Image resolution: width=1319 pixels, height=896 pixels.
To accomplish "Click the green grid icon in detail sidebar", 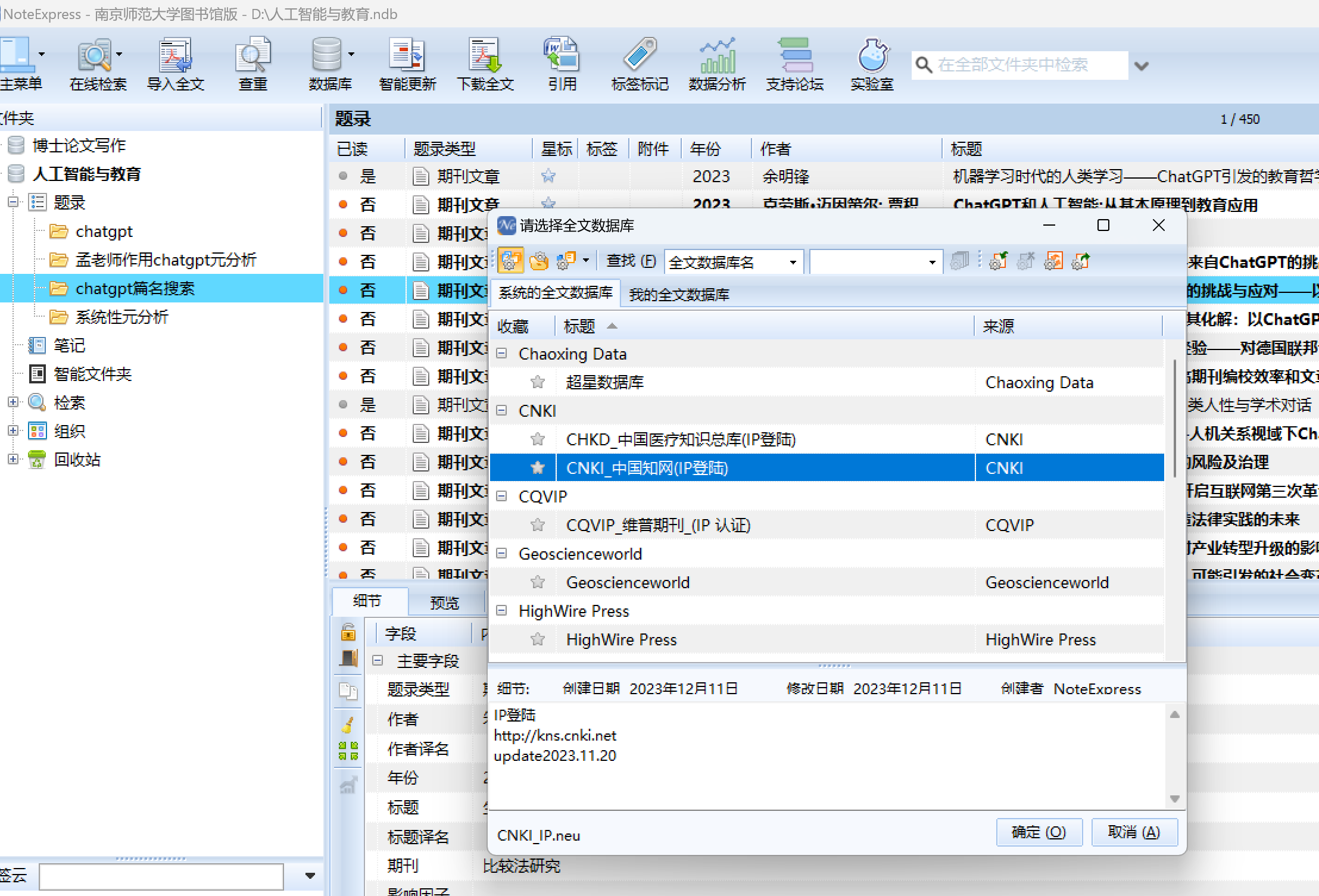I will [x=348, y=751].
